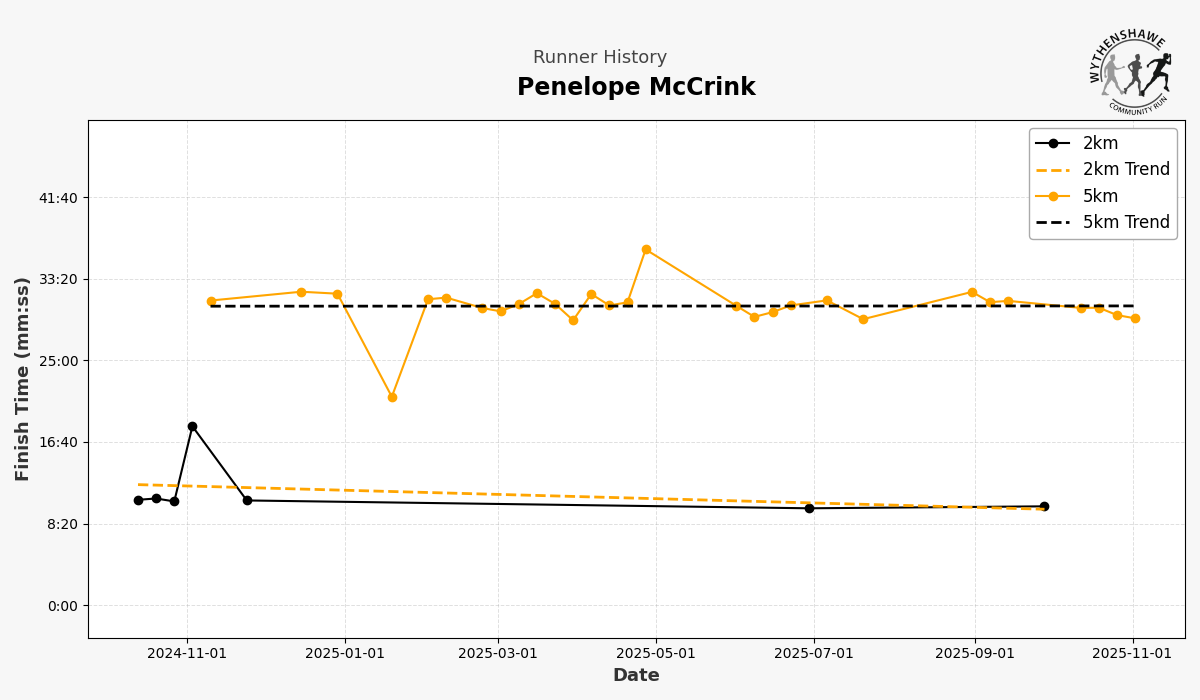
Task: Click the first 5km data point
Action: [211, 301]
